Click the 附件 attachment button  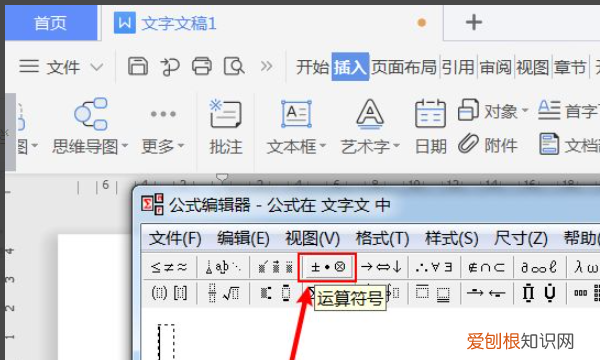(x=488, y=145)
